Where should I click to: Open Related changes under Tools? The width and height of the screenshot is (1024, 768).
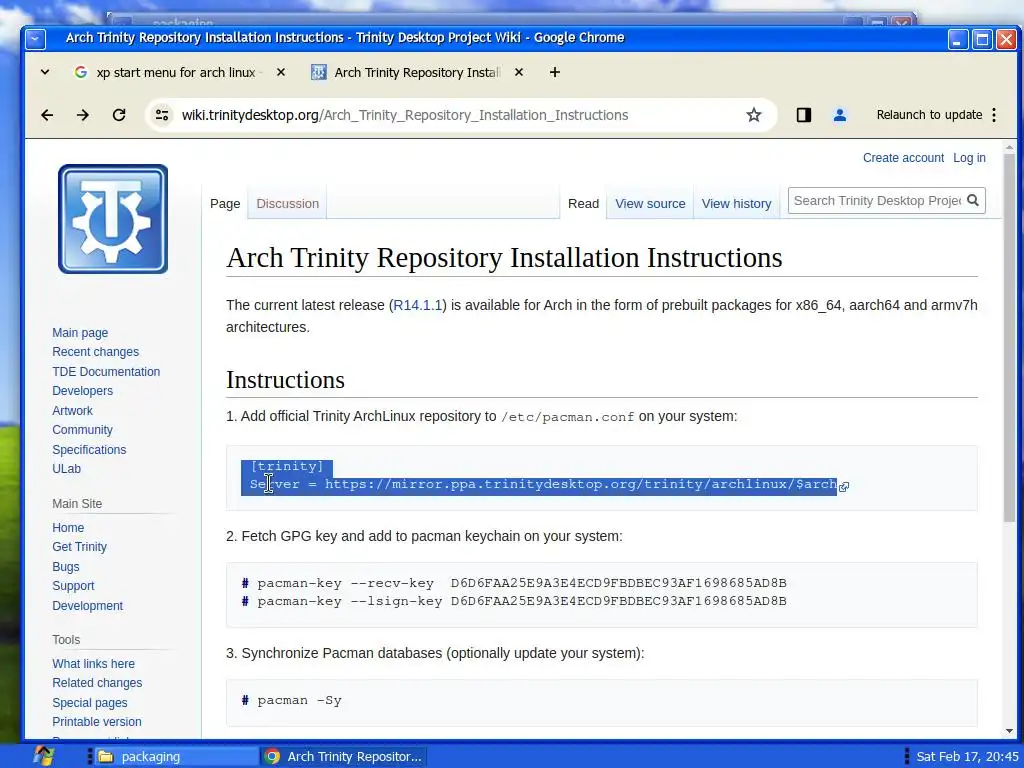tap(97, 683)
